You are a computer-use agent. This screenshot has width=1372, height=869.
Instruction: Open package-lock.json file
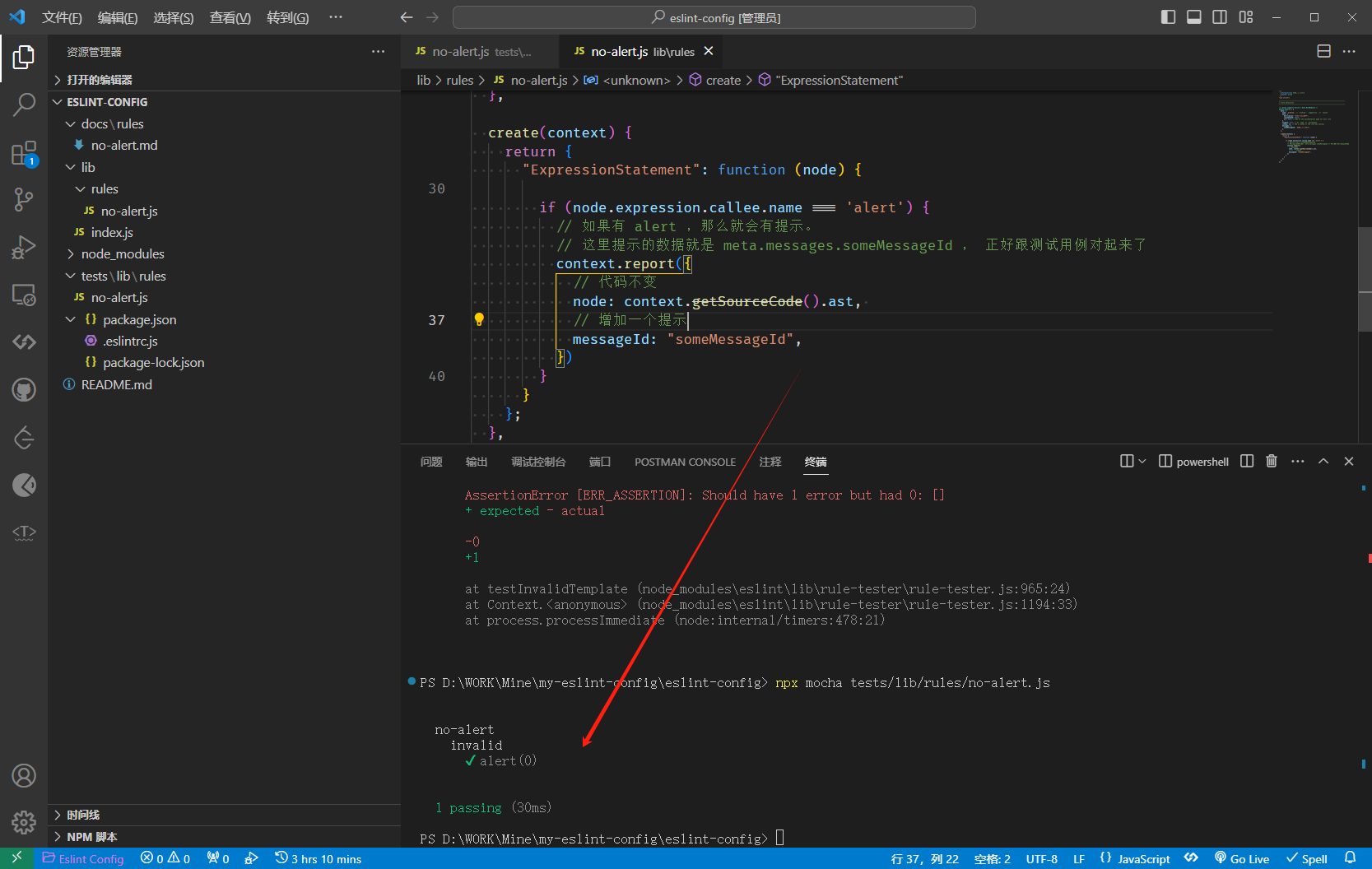click(x=224, y=362)
